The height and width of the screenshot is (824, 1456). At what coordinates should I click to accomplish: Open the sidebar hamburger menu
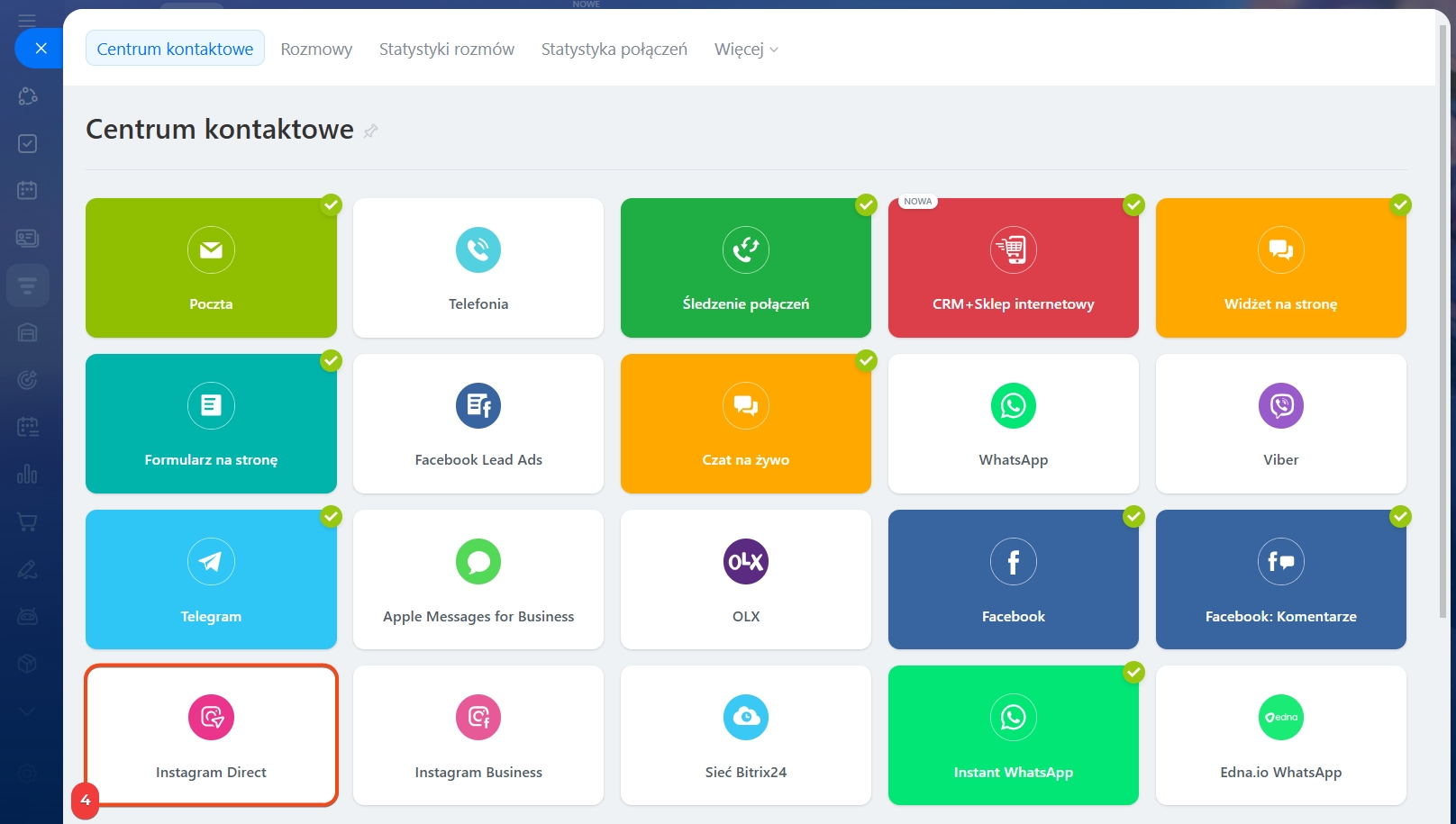click(27, 19)
